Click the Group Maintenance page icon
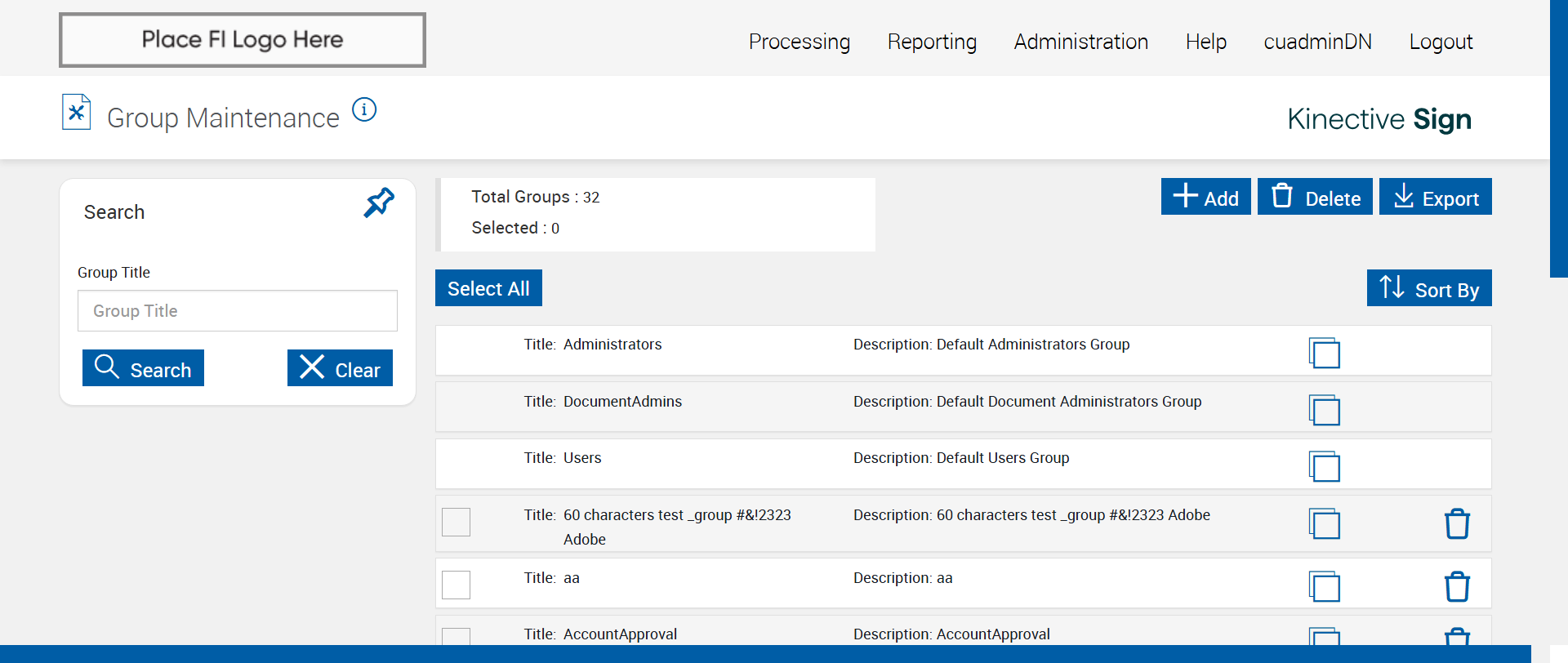Screen dimensions: 1568x663 tap(77, 113)
